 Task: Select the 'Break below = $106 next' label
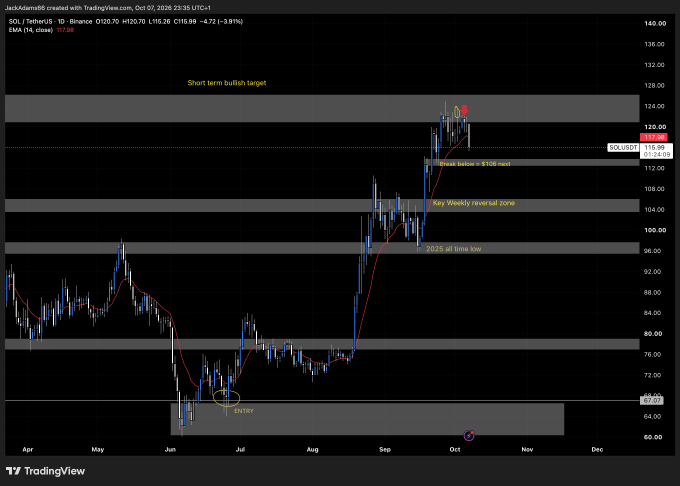click(475, 164)
